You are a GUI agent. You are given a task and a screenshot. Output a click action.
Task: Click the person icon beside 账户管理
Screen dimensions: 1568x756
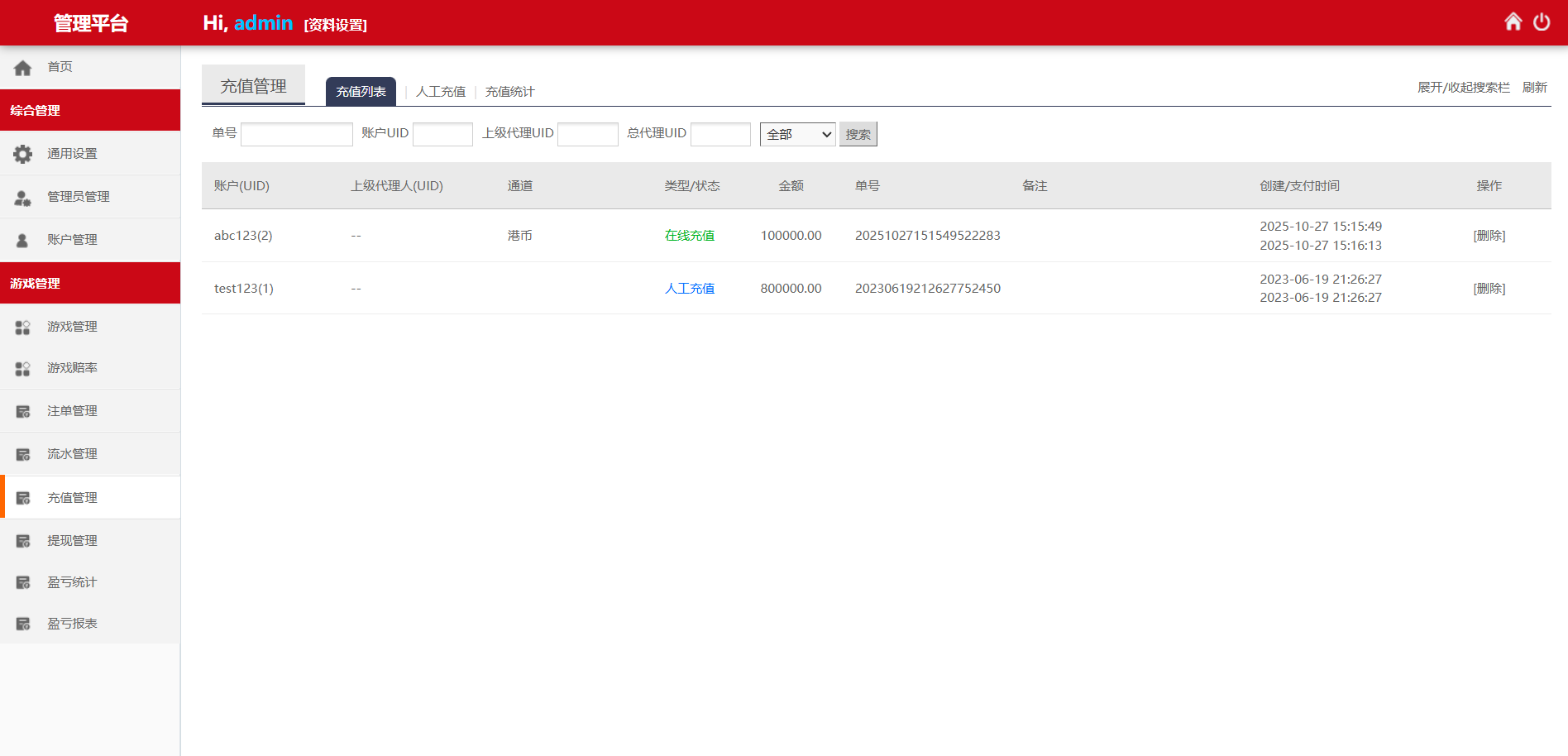[x=22, y=240]
